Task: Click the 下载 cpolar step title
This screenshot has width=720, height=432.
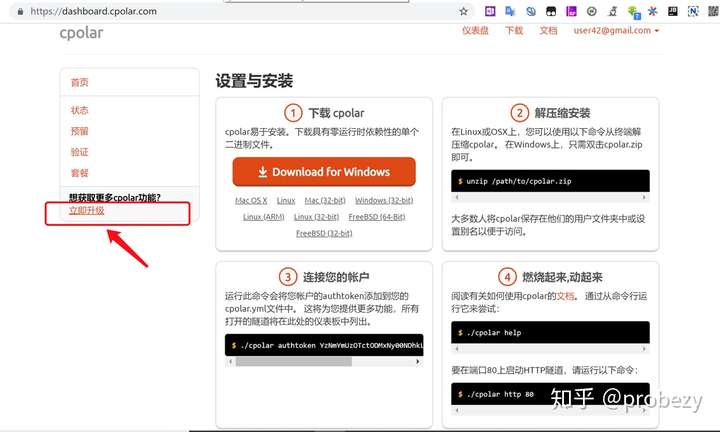Action: 336,113
